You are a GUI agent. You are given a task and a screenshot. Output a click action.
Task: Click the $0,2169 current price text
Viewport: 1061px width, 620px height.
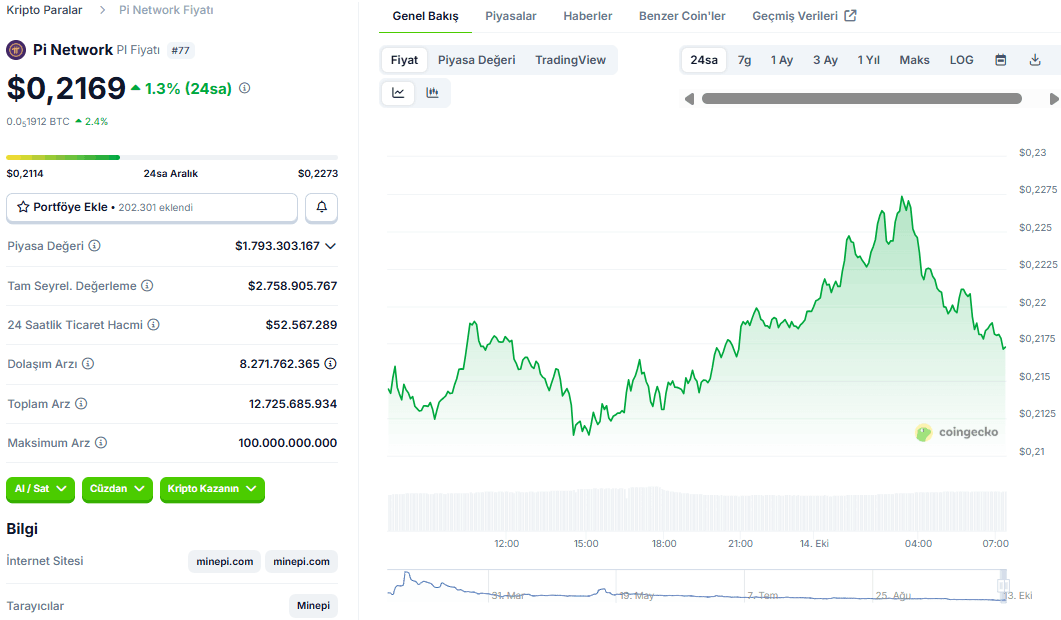coord(66,88)
